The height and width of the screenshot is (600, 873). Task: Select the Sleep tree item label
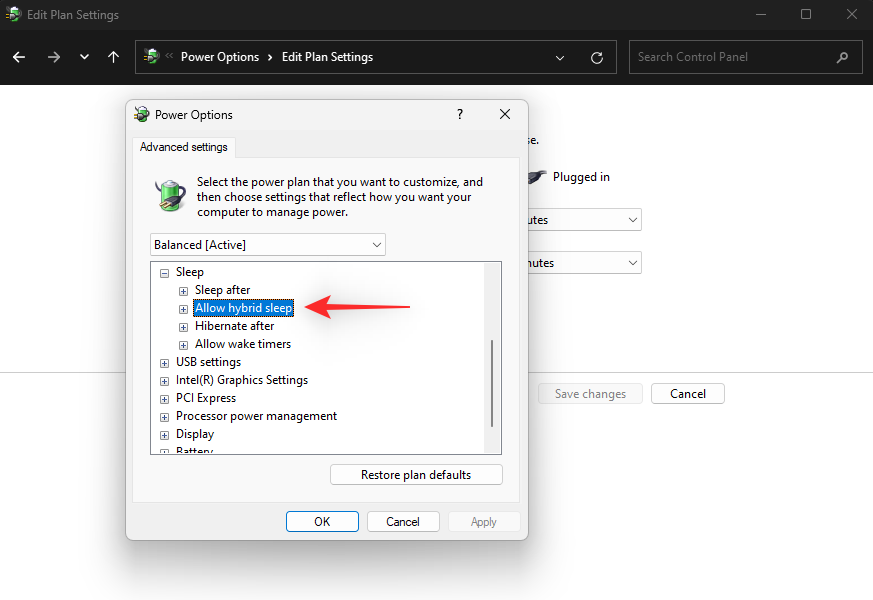coord(190,272)
